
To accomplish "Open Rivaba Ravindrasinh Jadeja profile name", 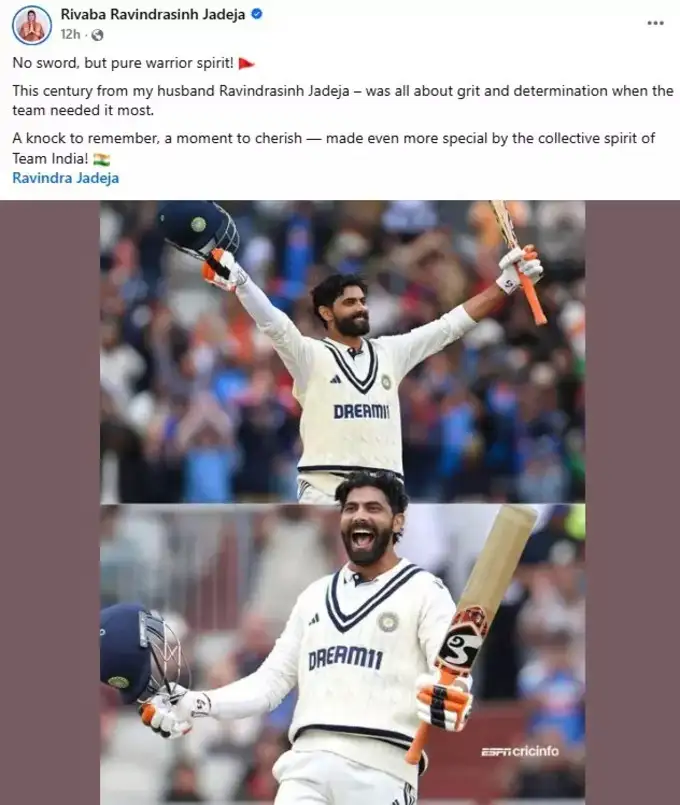I will 153,14.
